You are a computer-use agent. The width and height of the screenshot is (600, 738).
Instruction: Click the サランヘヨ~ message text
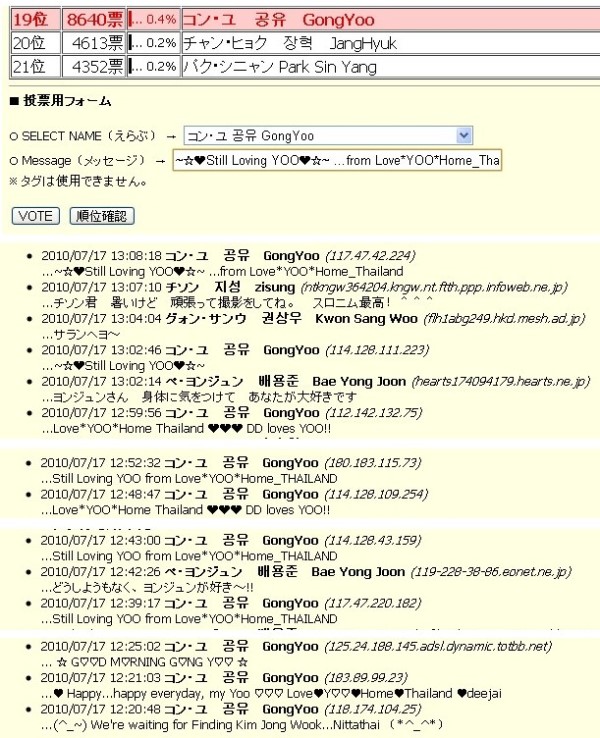(80, 335)
